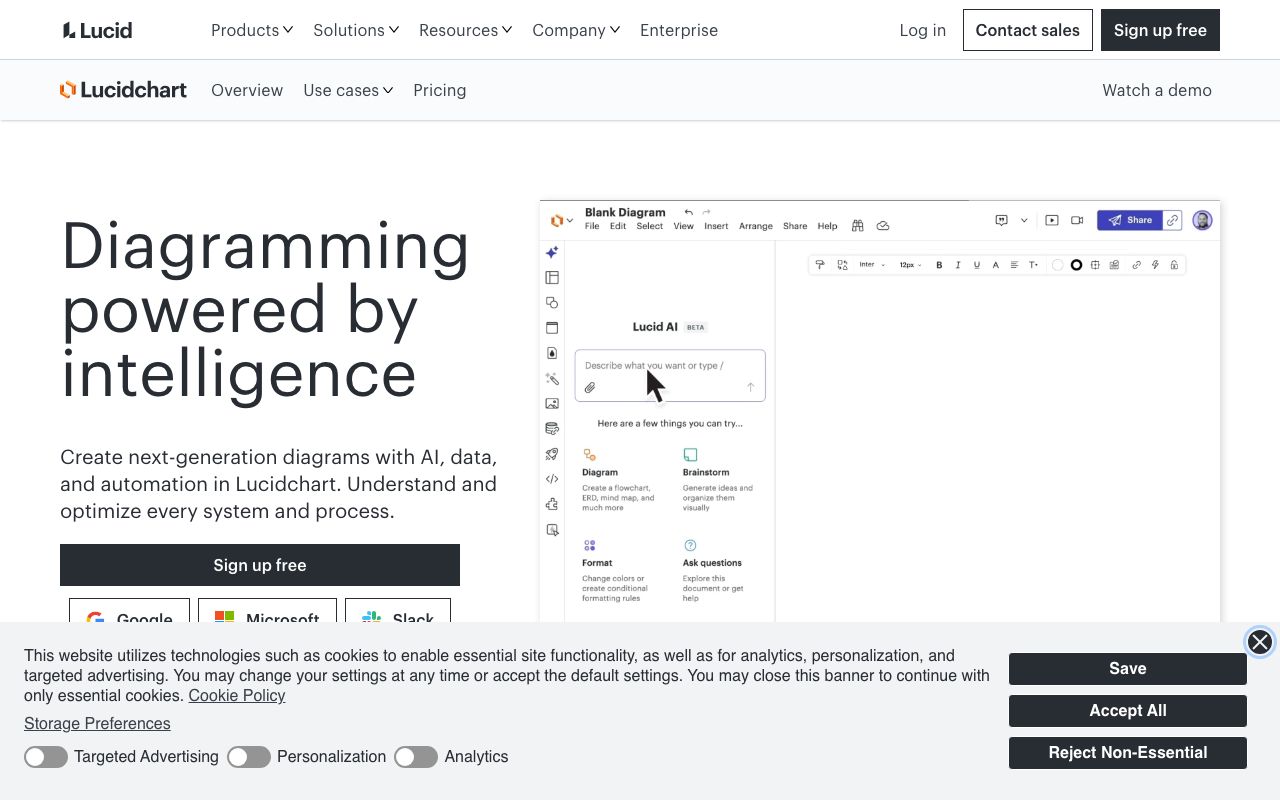This screenshot has height=800, width=1280.
Task: Click the Lucid AI sparkle icon in sidebar
Action: pos(552,253)
